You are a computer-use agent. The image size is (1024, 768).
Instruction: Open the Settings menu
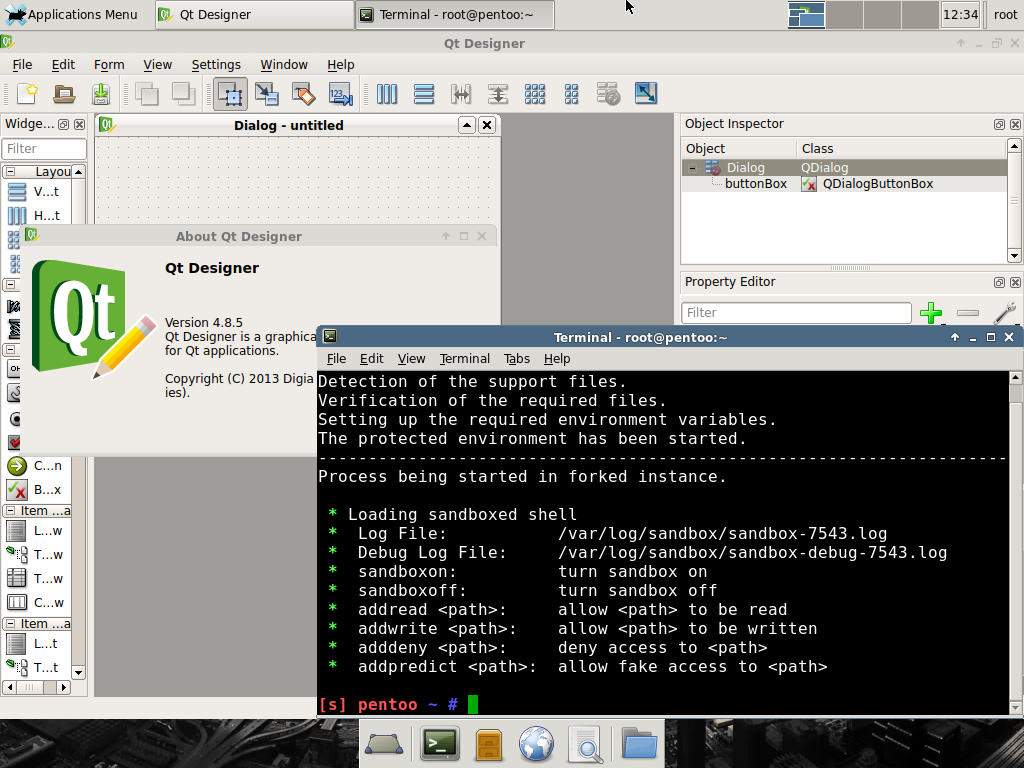click(x=216, y=65)
